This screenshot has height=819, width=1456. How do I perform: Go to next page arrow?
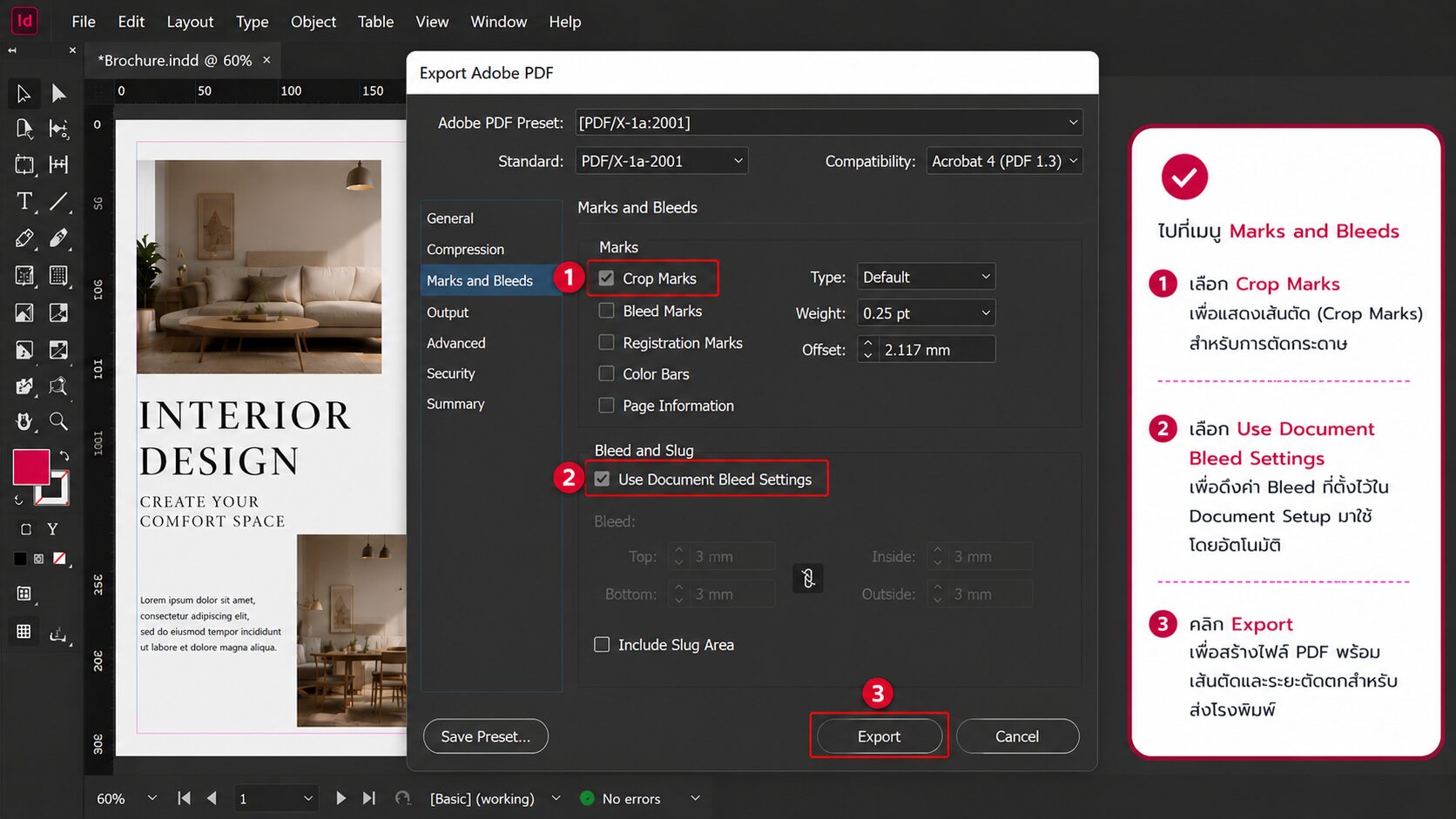(x=340, y=798)
